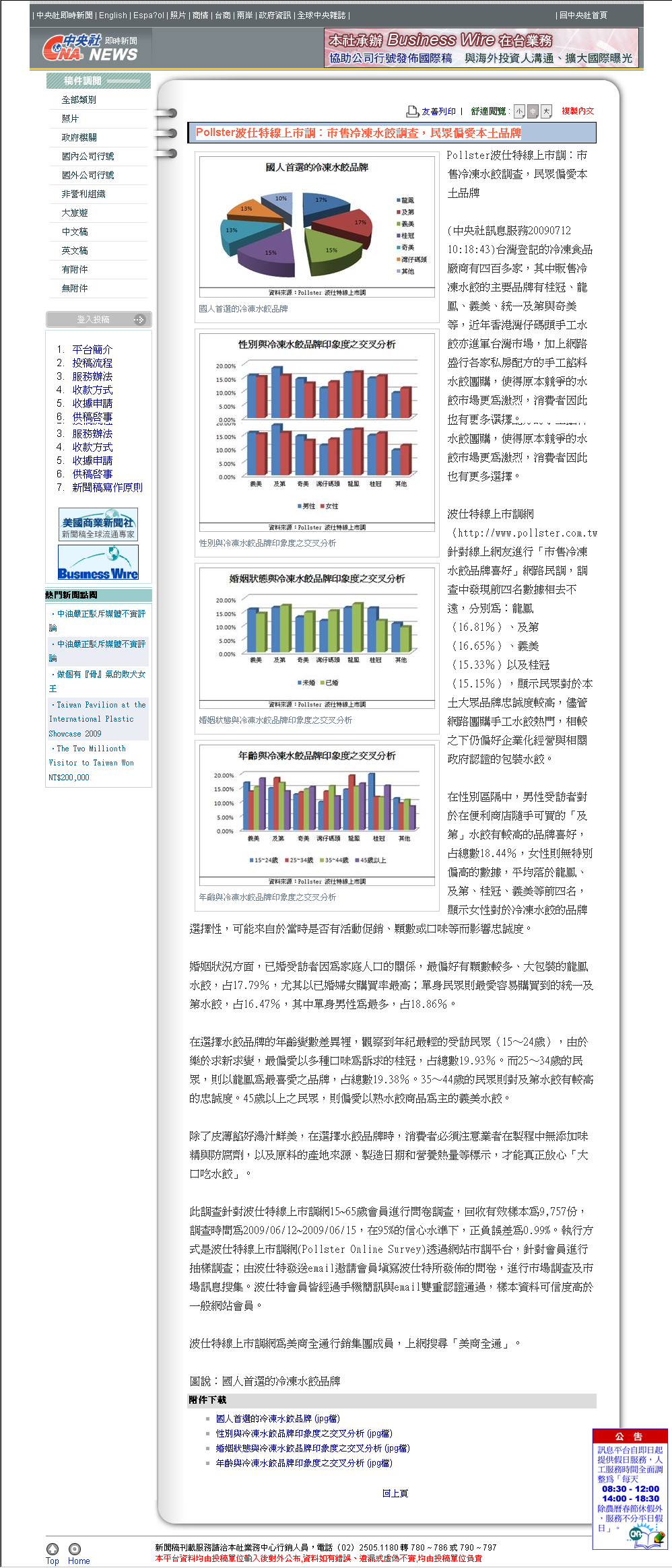The image size is (672, 1568).
Task: Open the 平台簡介 link
Action: 92,349
